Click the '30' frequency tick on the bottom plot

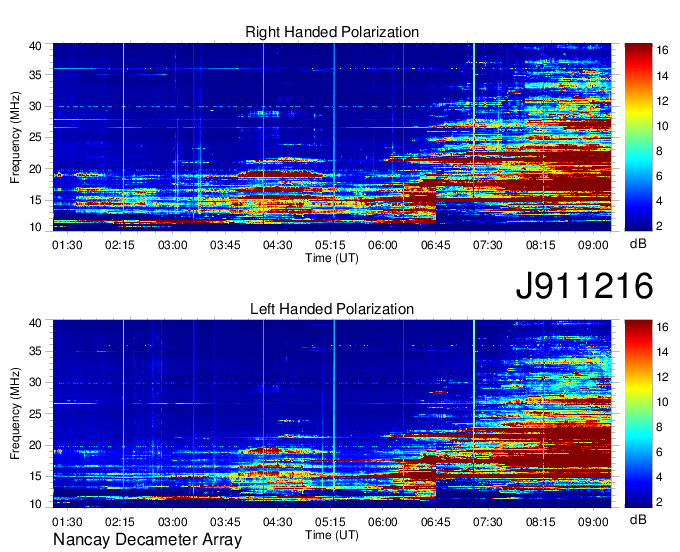coord(36,382)
